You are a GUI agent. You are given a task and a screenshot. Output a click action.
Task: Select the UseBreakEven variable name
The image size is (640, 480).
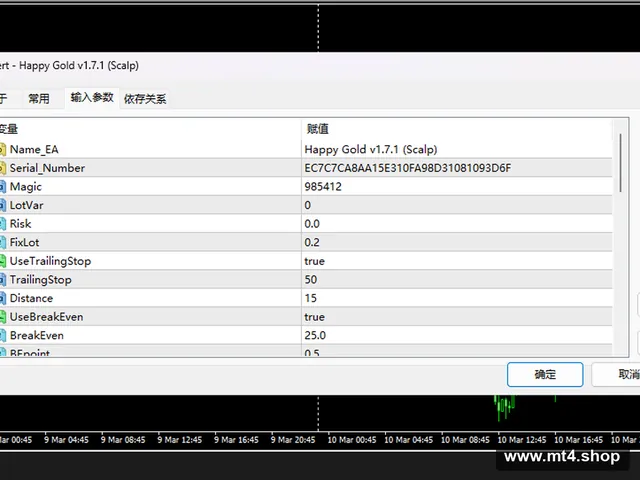[47, 317]
